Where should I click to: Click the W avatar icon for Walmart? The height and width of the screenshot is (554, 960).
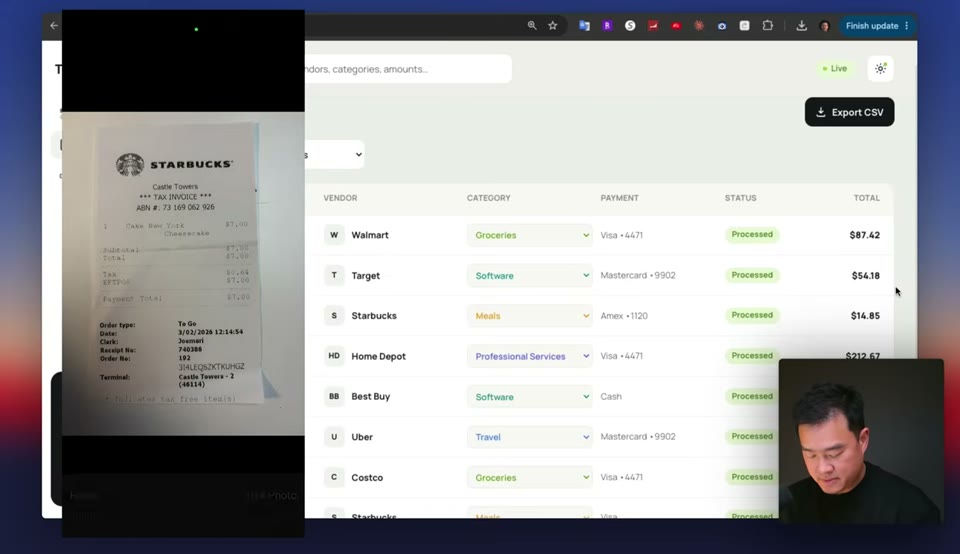334,234
